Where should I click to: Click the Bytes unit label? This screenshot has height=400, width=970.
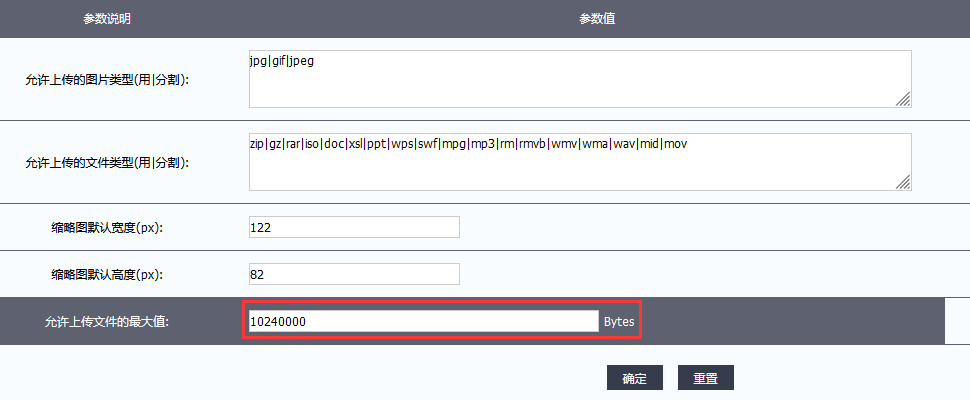coord(618,322)
